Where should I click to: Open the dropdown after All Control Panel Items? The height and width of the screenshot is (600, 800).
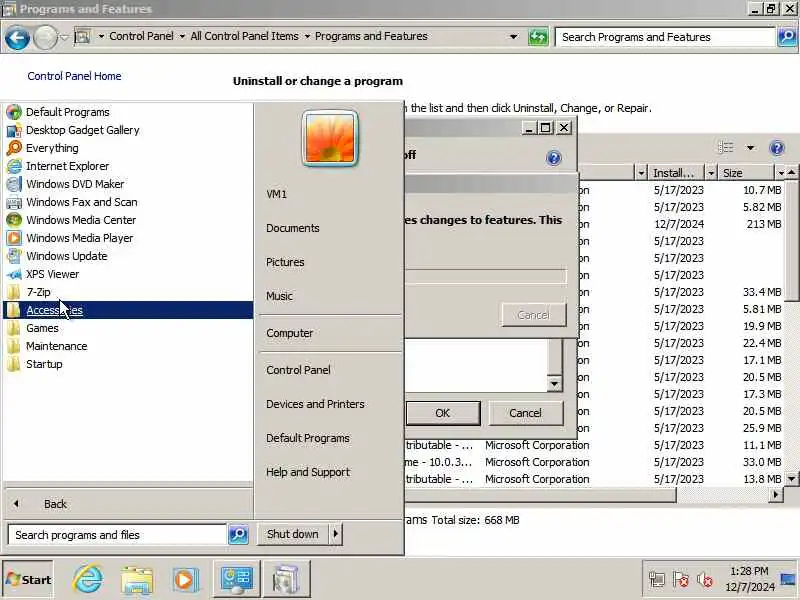pos(307,37)
